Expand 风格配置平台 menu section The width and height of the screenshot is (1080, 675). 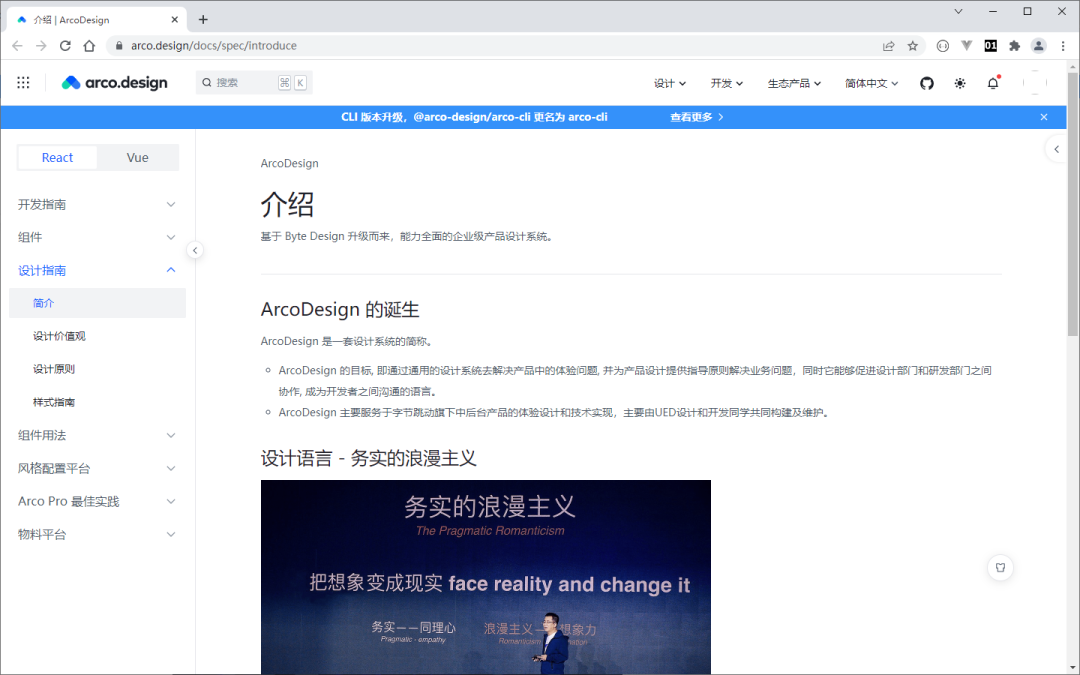click(97, 468)
